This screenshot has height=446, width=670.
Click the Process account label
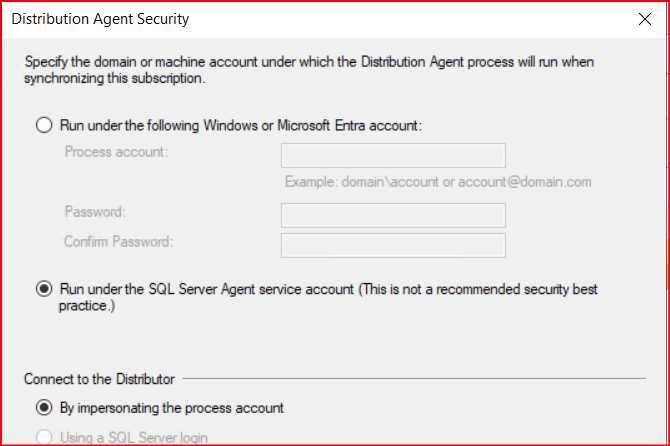click(x=116, y=152)
